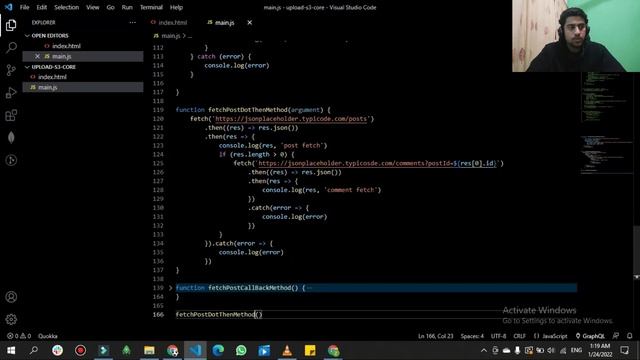This screenshot has width=640, height=360.
Task: Select the main.js editor tab
Action: click(x=224, y=22)
